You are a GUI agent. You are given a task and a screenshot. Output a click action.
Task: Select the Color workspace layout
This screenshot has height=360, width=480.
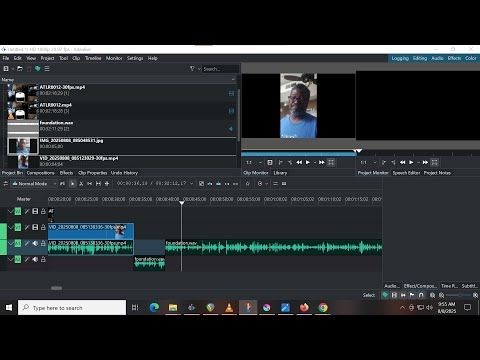pos(471,58)
